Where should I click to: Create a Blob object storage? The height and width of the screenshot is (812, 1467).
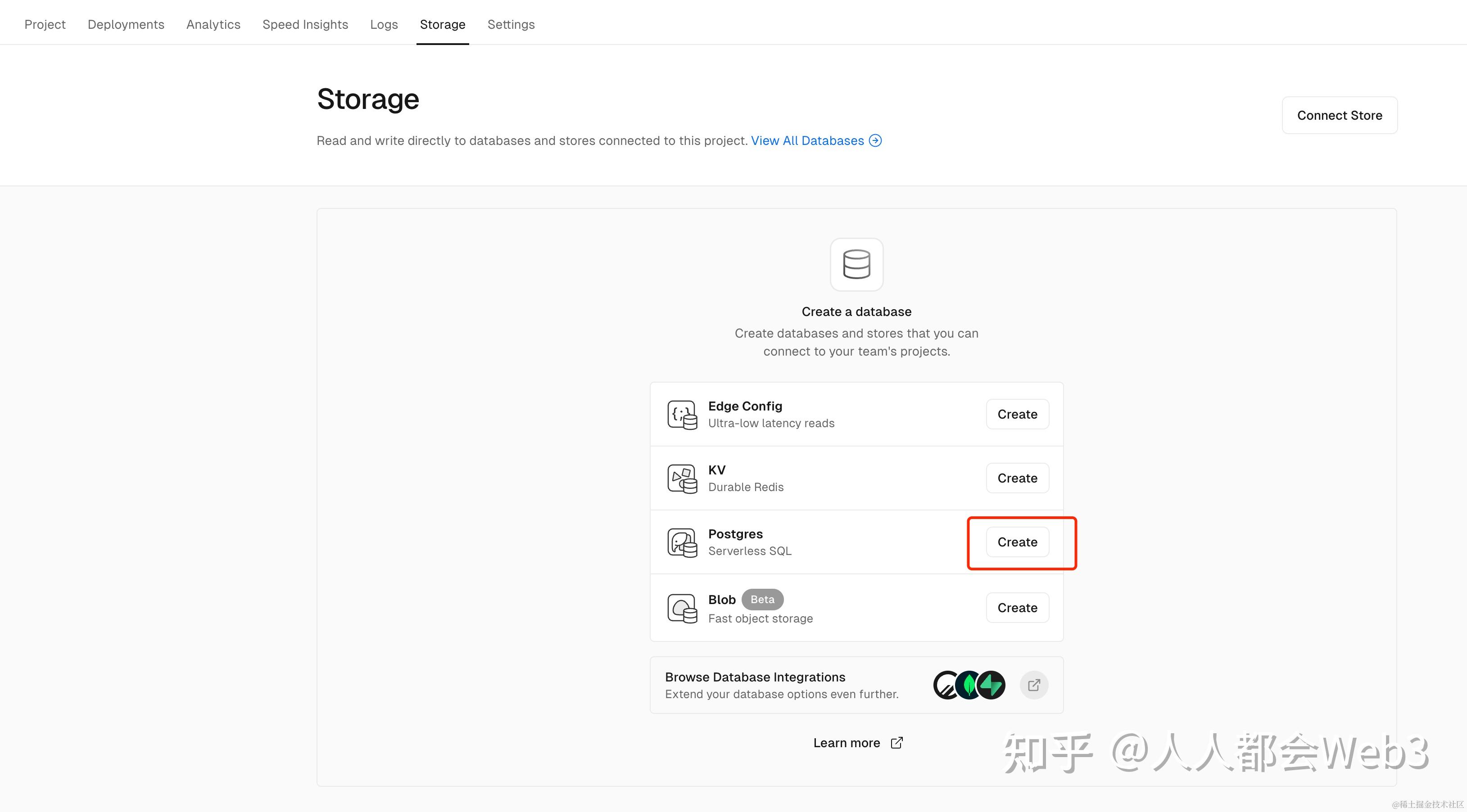1017,608
